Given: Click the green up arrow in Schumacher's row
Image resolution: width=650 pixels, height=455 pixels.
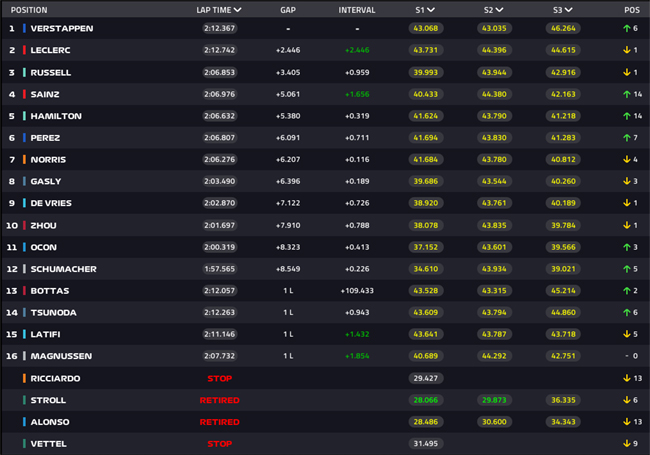Looking at the screenshot, I should tap(622, 269).
